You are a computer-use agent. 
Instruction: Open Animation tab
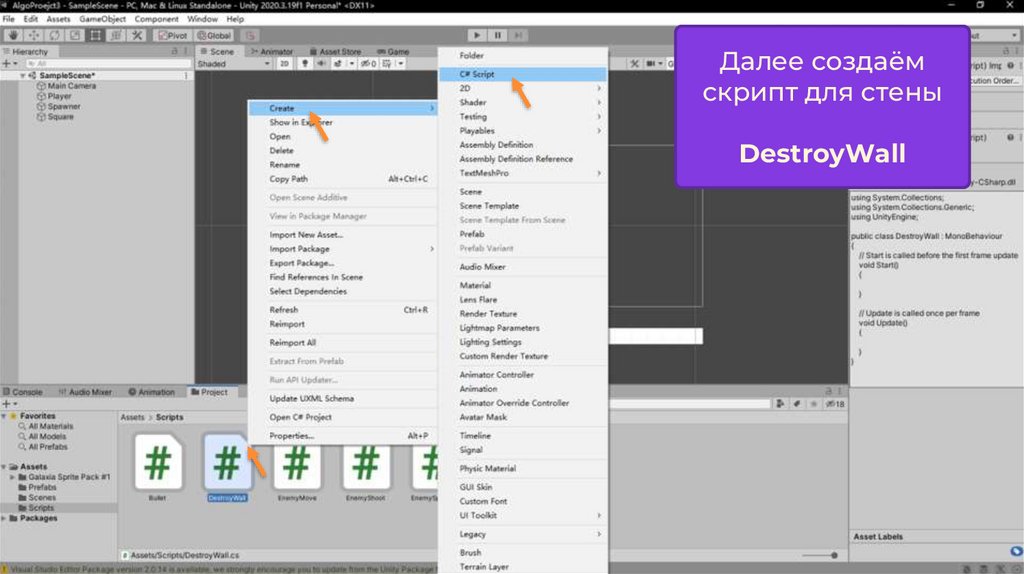click(x=152, y=392)
